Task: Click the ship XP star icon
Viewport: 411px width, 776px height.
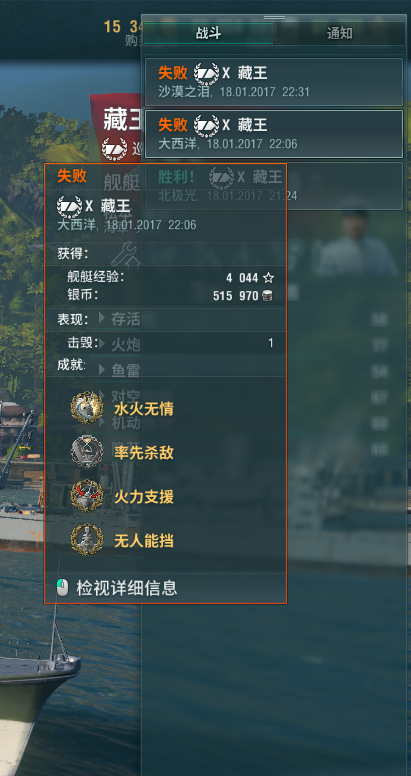Action: click(269, 278)
